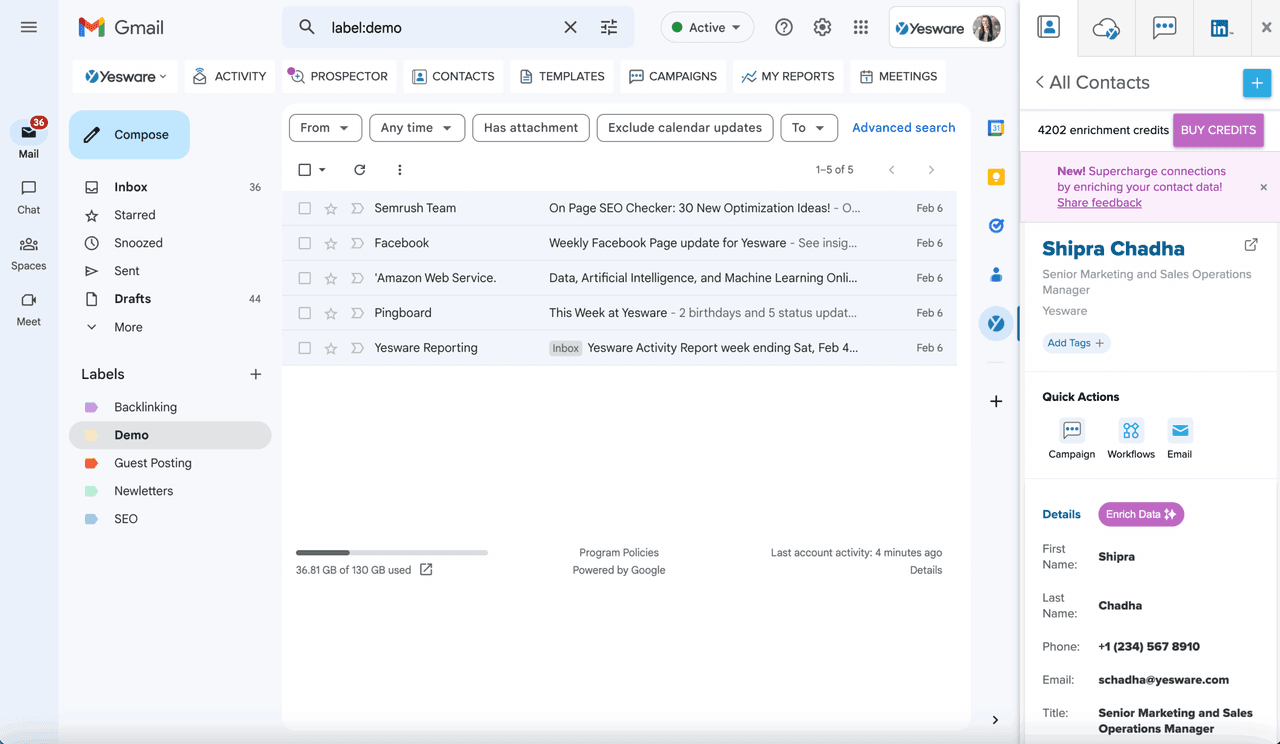1280x744 pixels.
Task: Switch to the LinkedIn panel in Yesware
Action: click(1221, 28)
